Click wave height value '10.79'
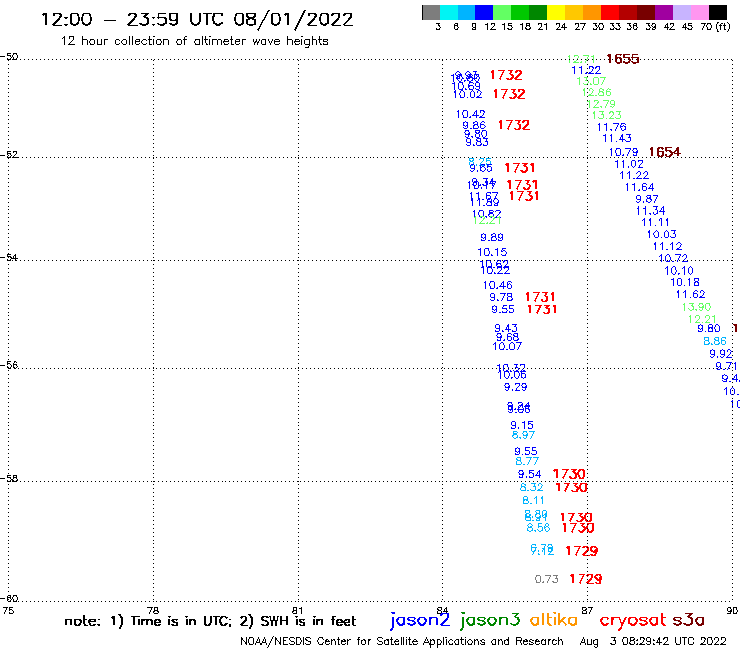This screenshot has height=650, width=740. click(623, 152)
